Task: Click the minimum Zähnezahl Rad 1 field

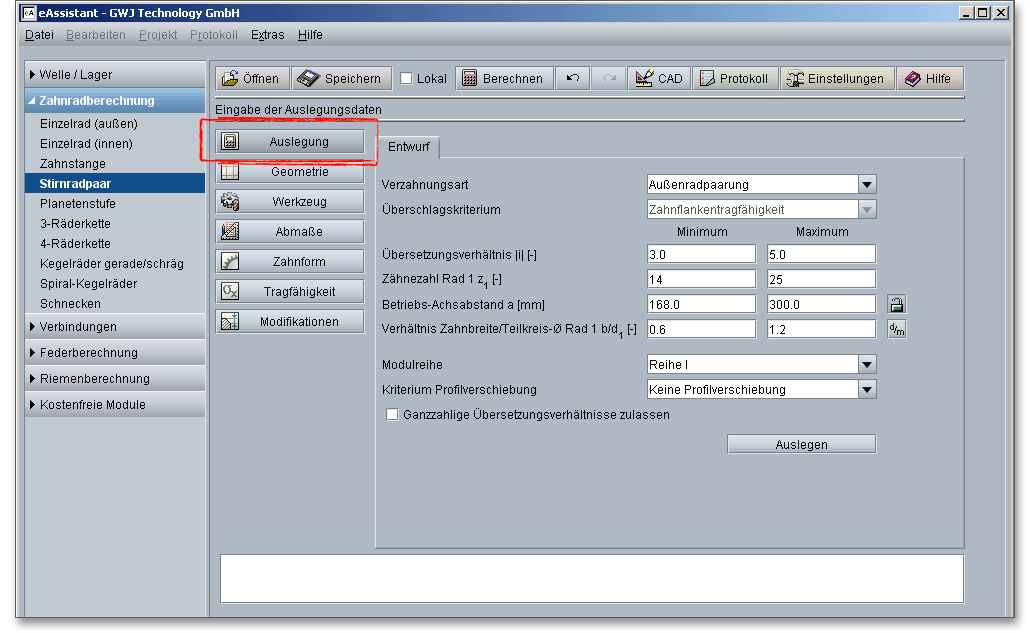Action: (701, 279)
